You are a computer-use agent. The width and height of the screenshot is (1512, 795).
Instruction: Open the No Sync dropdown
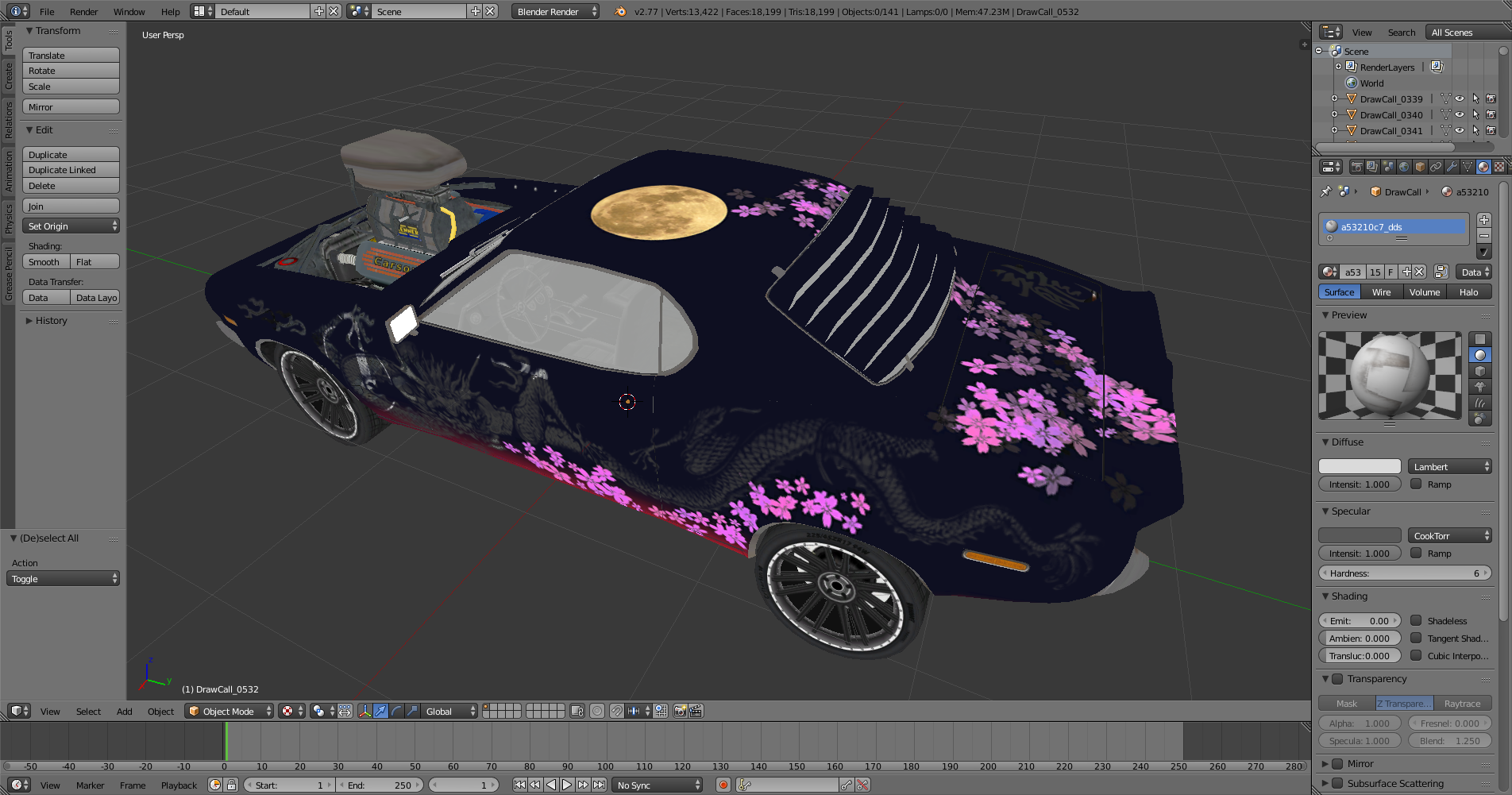coord(658,785)
